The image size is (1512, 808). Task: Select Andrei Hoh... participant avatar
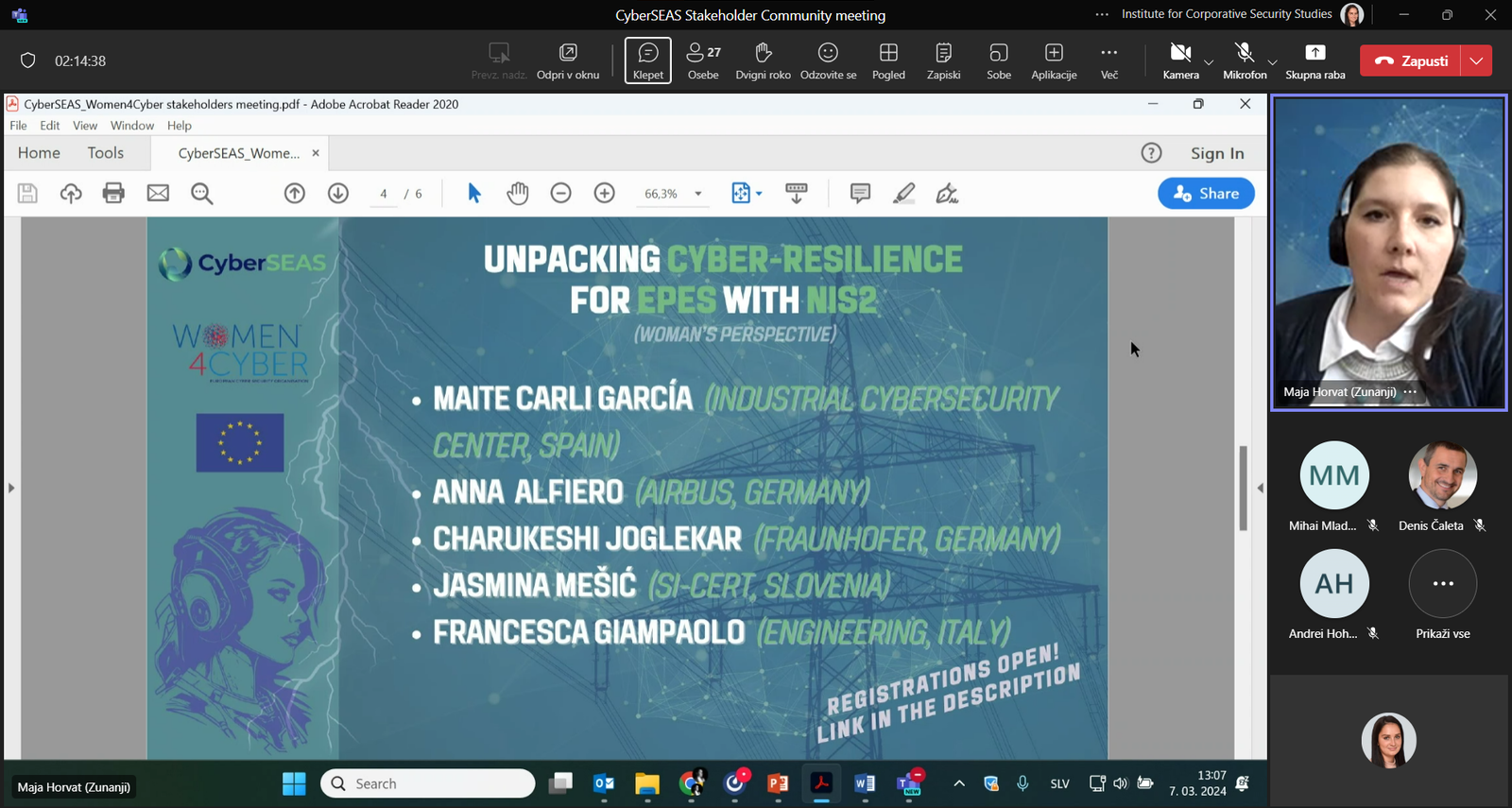tap(1334, 583)
